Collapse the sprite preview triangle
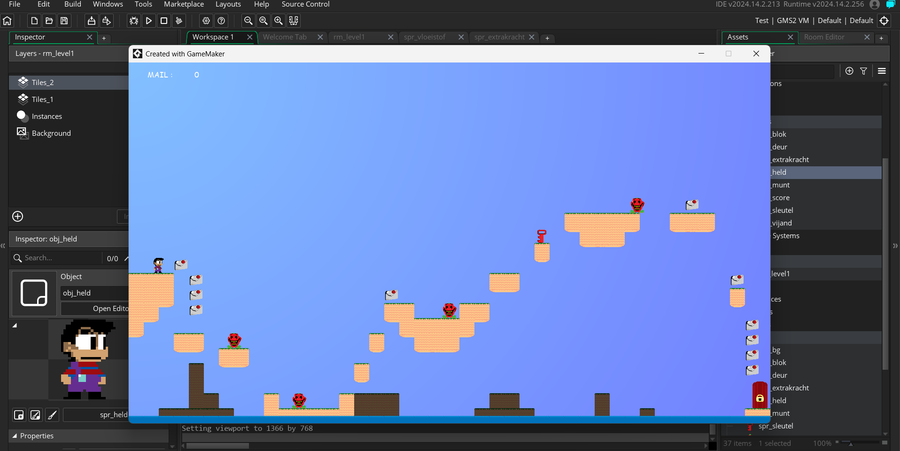This screenshot has width=900, height=451. (15, 325)
